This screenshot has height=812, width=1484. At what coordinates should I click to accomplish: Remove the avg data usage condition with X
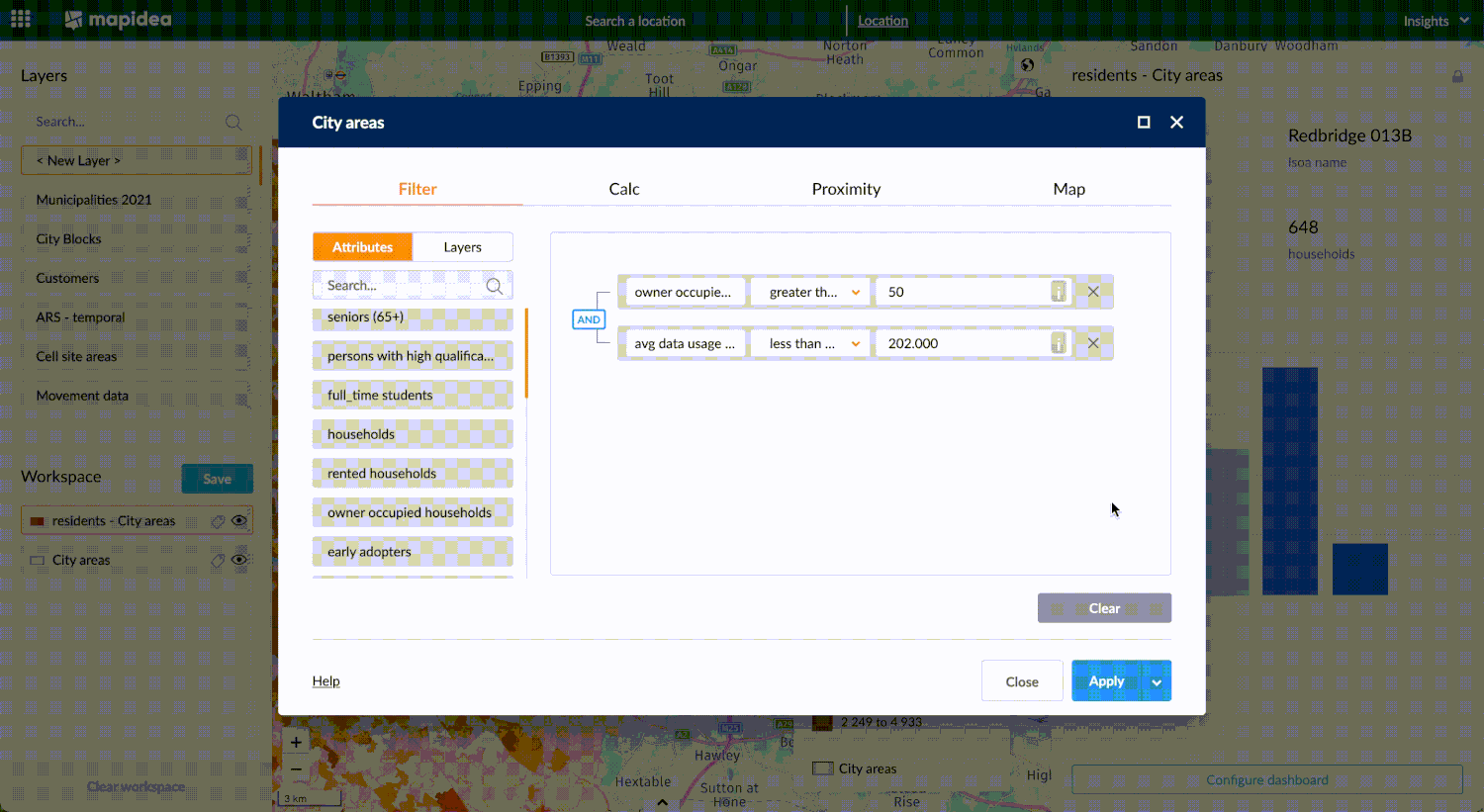click(x=1092, y=342)
